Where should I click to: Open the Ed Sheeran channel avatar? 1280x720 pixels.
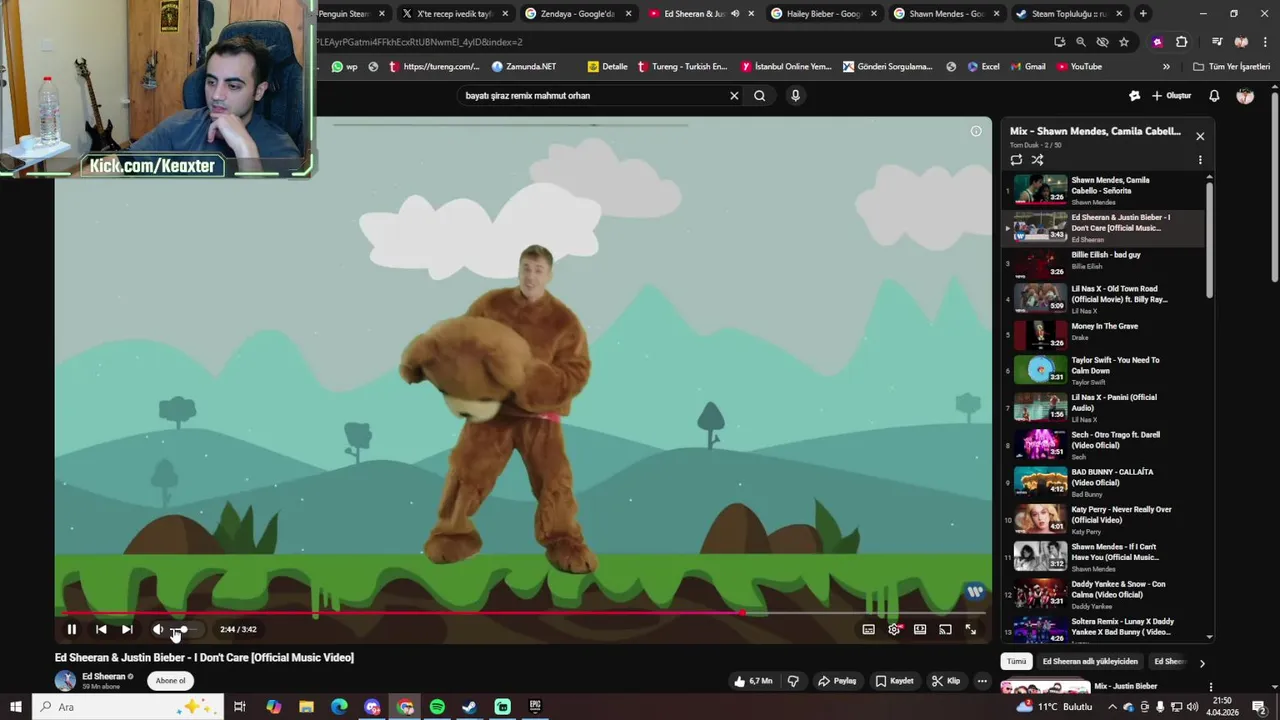[65, 681]
